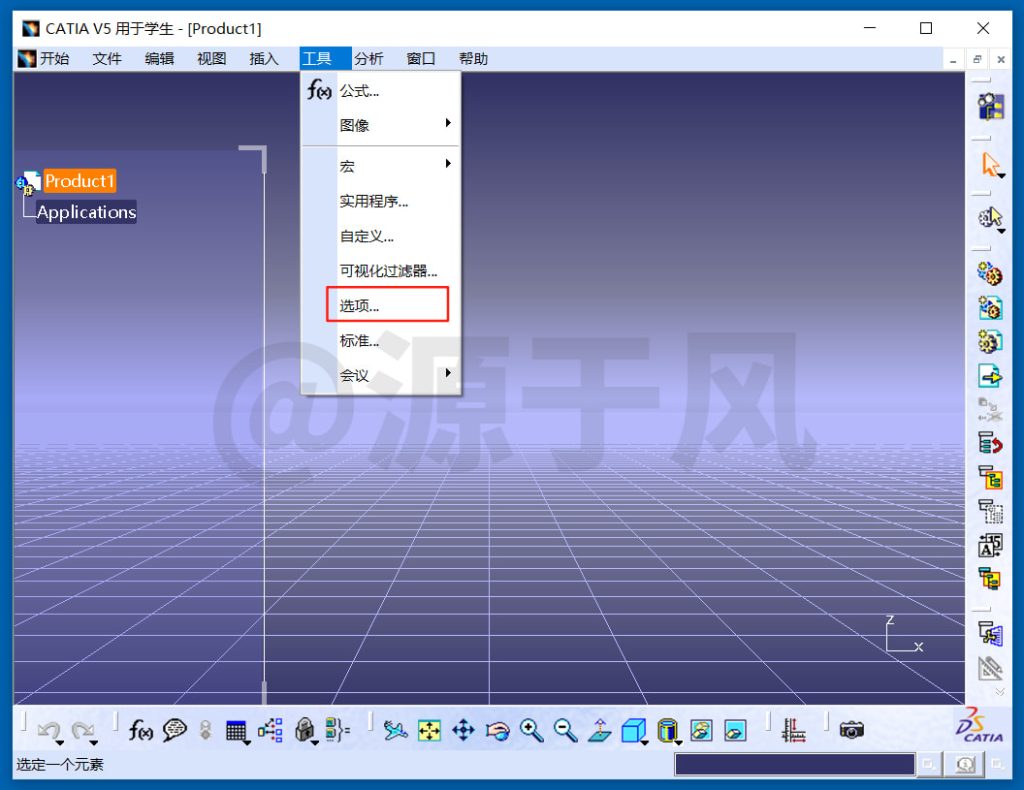The image size is (1024, 790).
Task: Open the Shading cylinder dropdown arrow
Action: (679, 743)
